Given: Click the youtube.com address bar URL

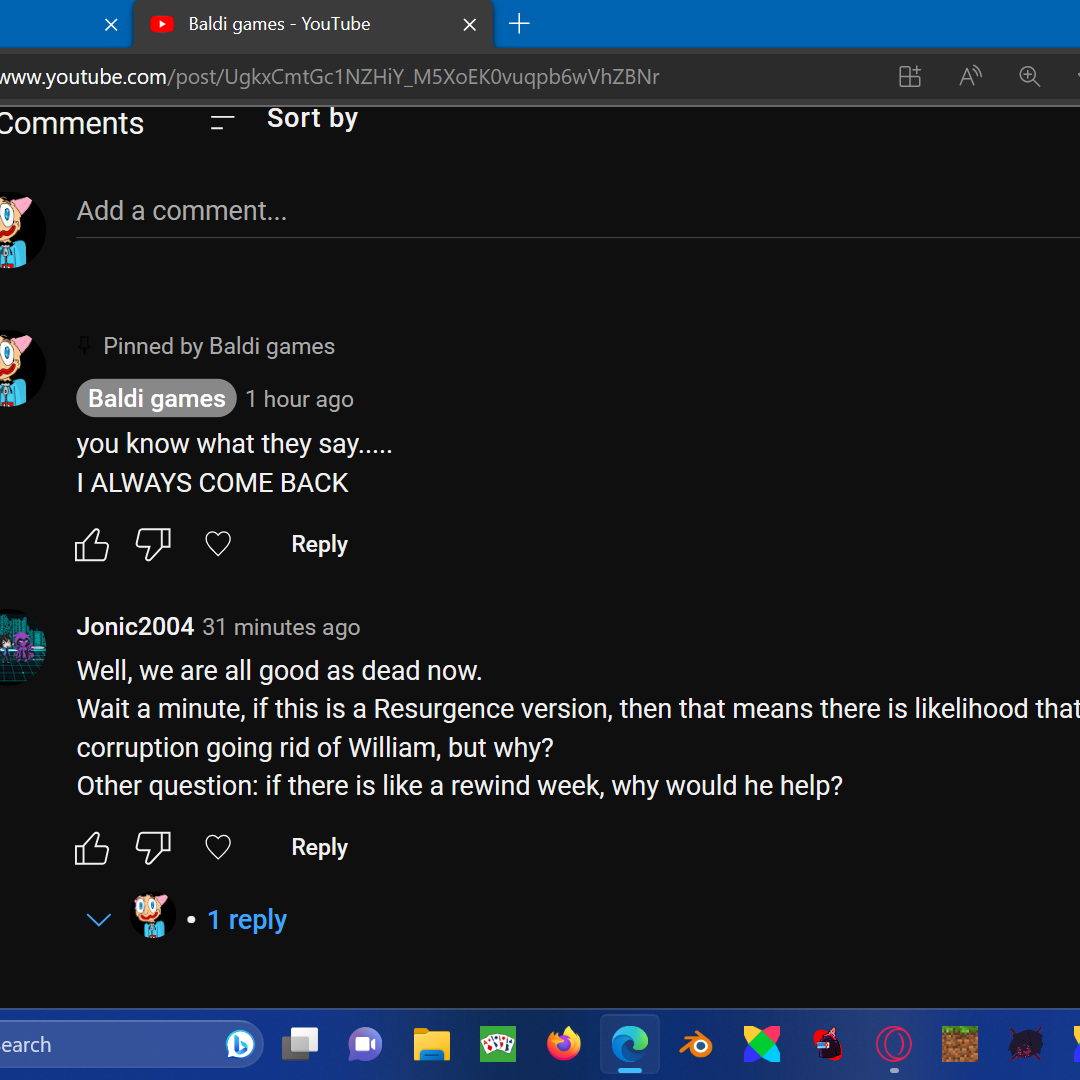Looking at the screenshot, I should pyautogui.click(x=329, y=76).
